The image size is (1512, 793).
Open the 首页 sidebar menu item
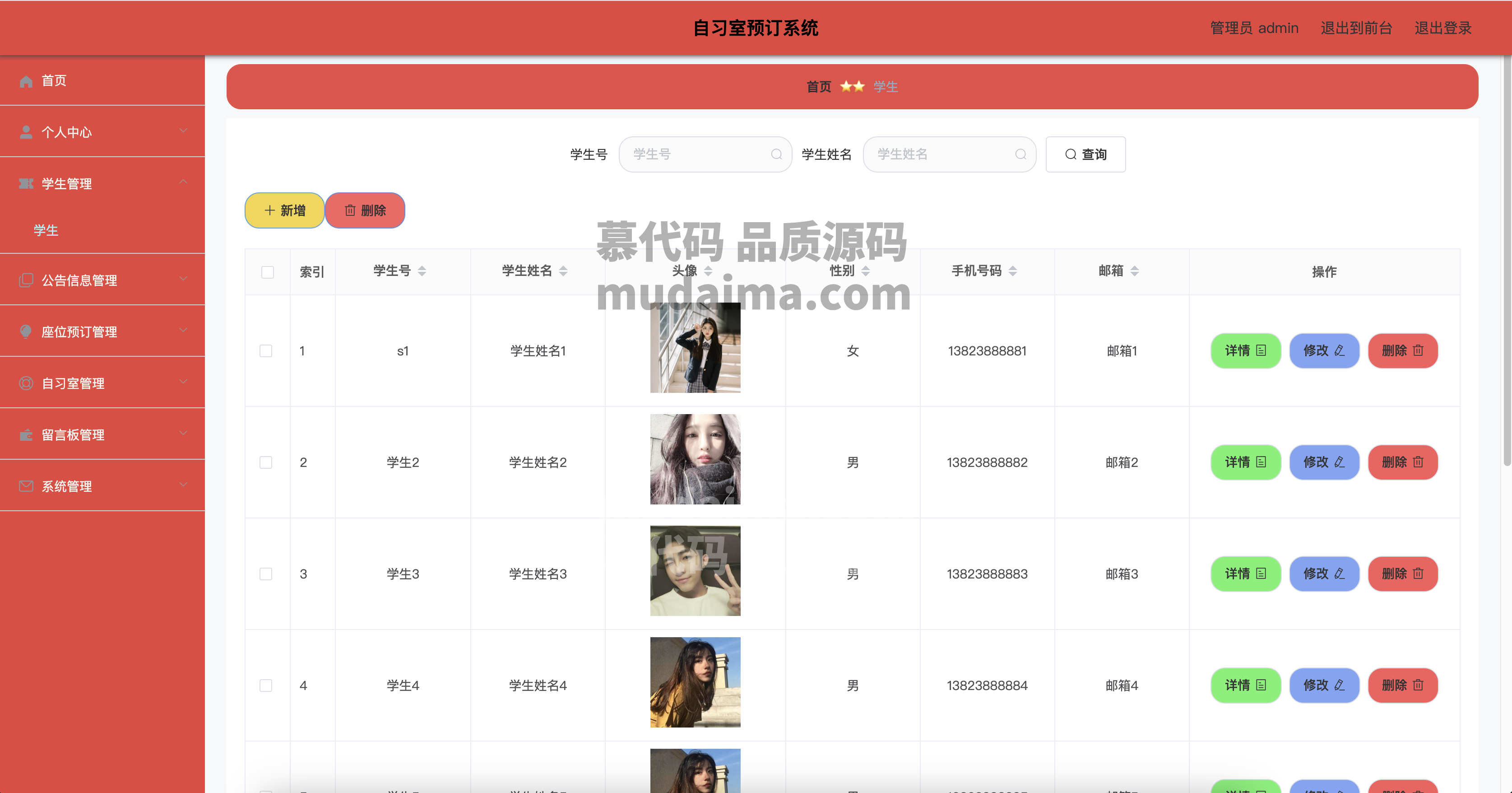[x=102, y=80]
